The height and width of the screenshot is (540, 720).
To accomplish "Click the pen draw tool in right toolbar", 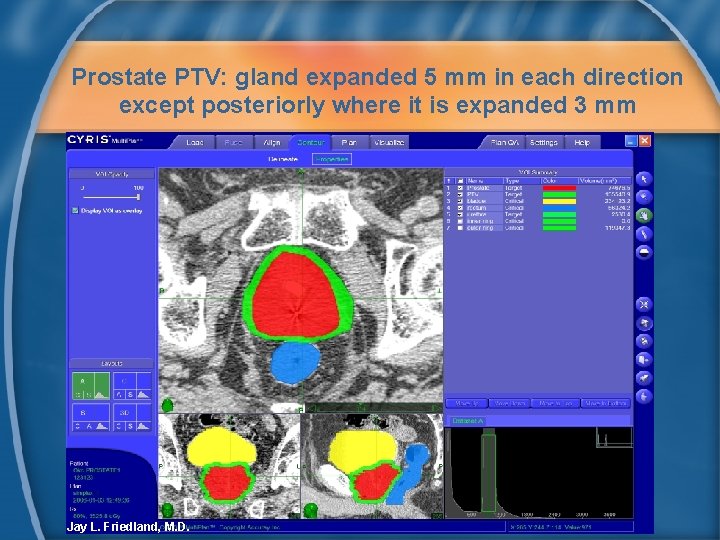I will (x=644, y=234).
